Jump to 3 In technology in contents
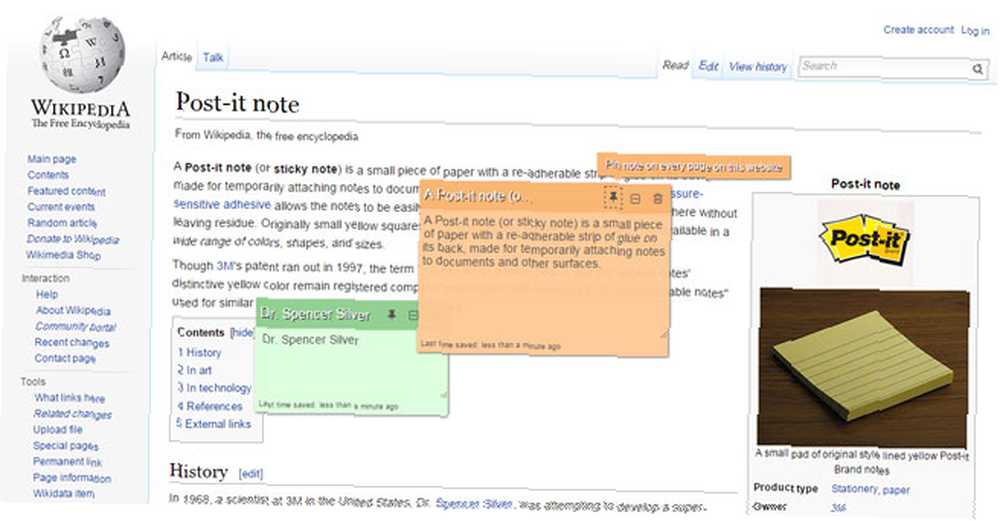The width and height of the screenshot is (1000, 521). tap(214, 388)
